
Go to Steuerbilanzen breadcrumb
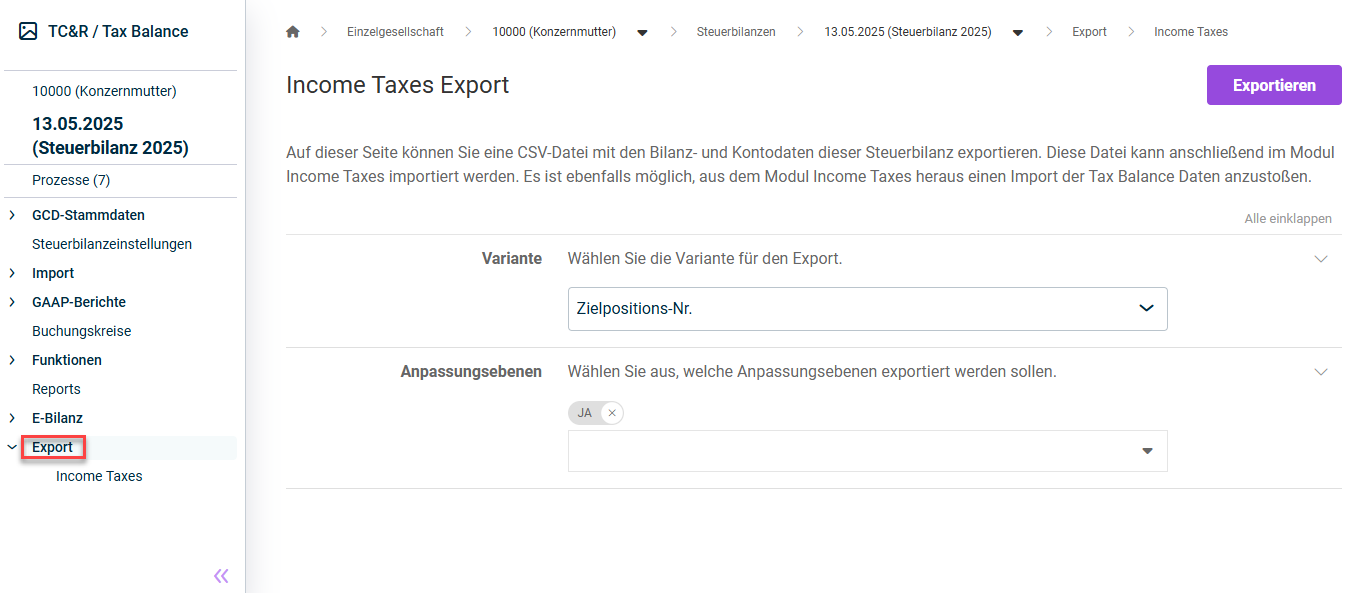tap(736, 32)
